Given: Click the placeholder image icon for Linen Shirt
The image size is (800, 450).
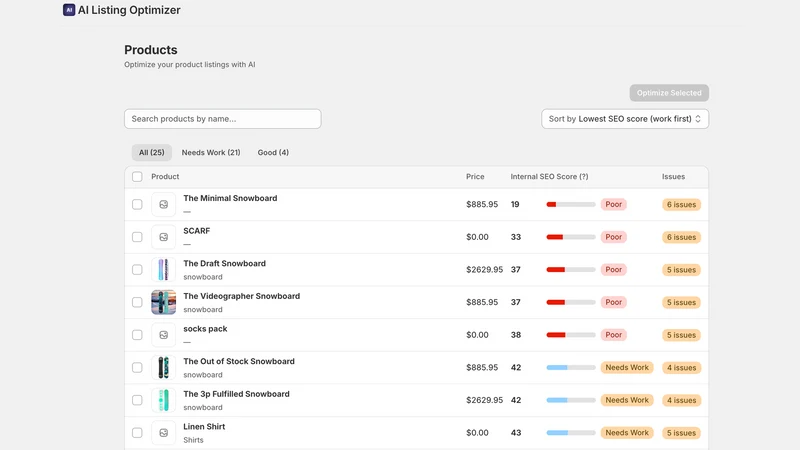Looking at the screenshot, I should 163,433.
